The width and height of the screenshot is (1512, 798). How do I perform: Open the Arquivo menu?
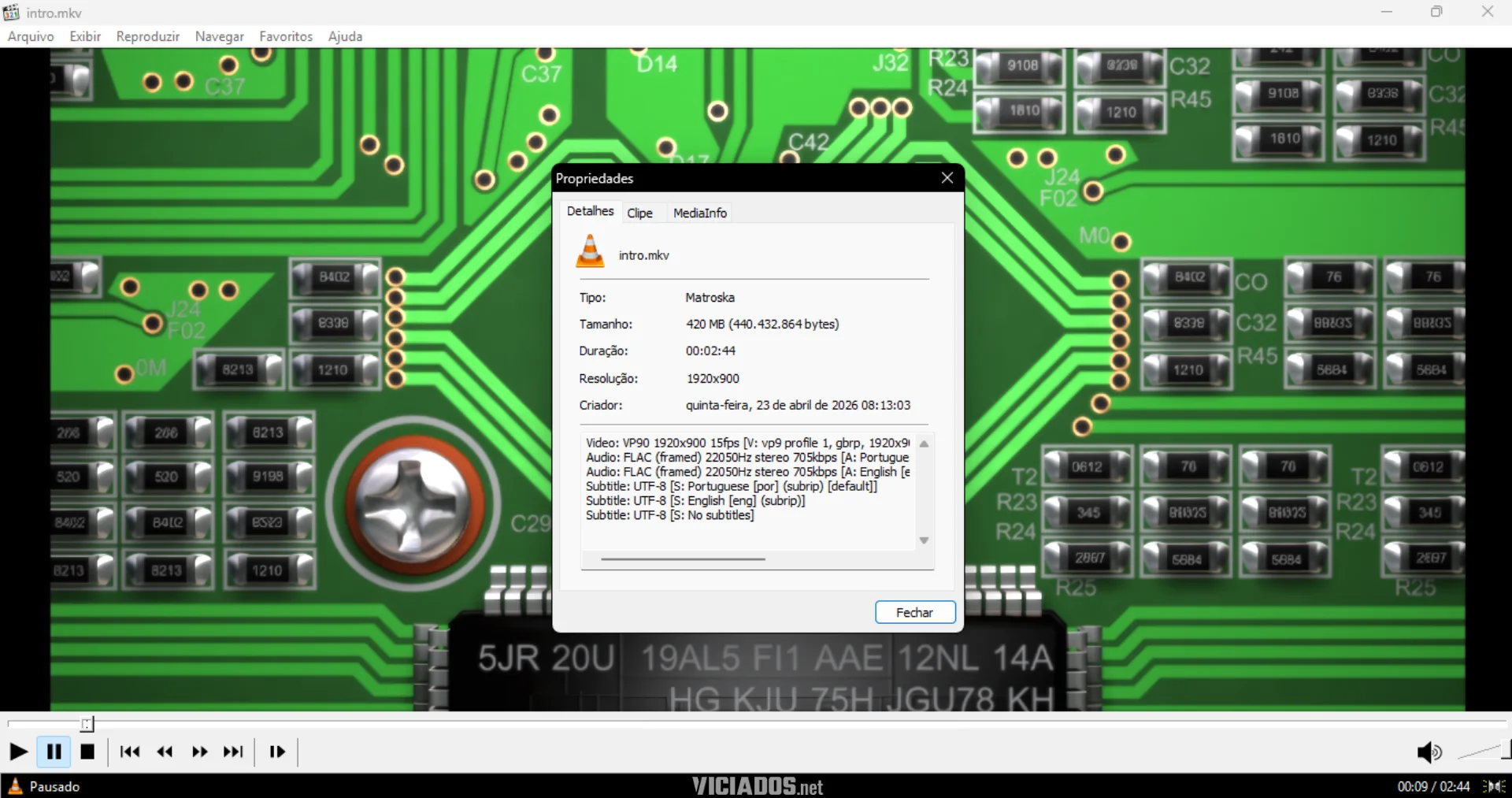pyautogui.click(x=31, y=36)
